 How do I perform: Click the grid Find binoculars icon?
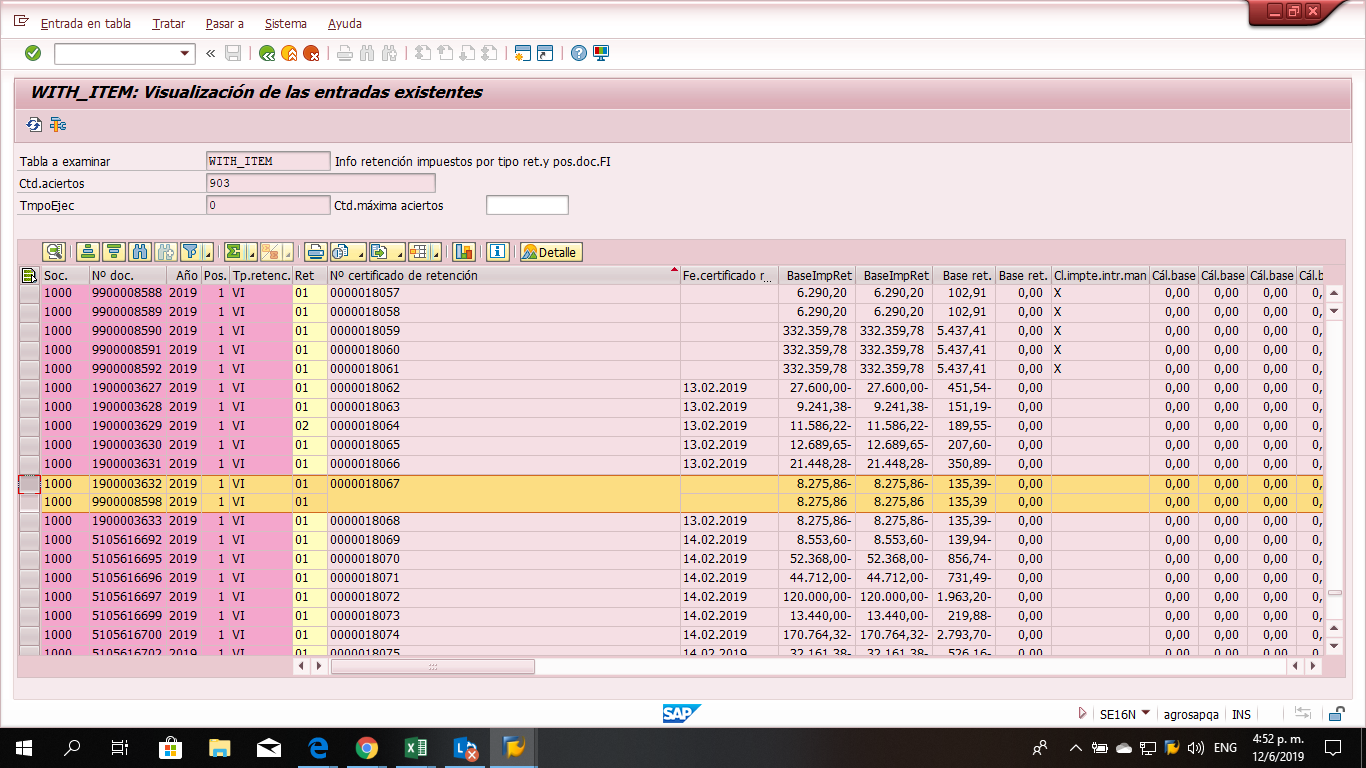coord(140,252)
